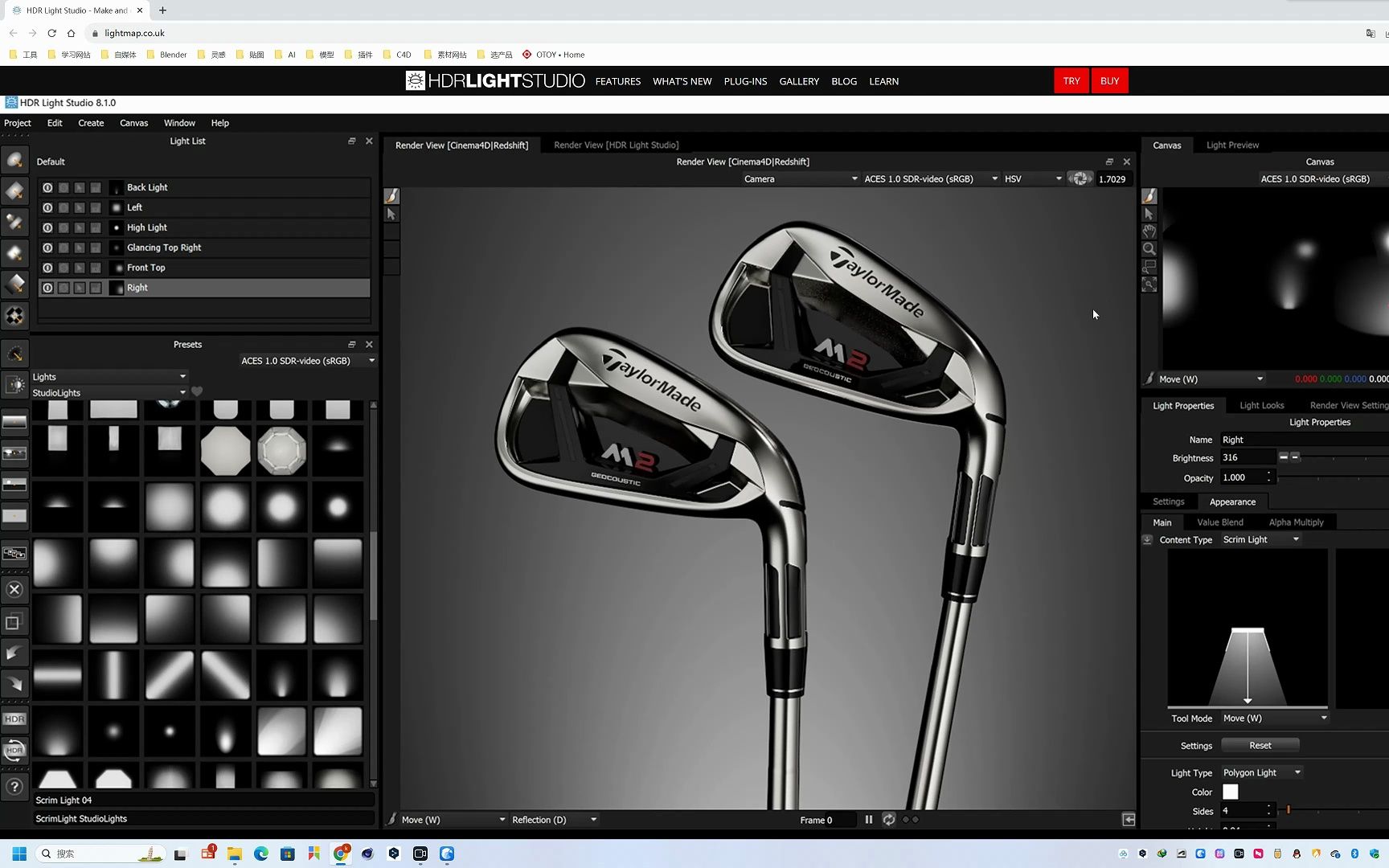Switch to the Light Looks tab
Screen dimensions: 1389x868
point(1261,405)
